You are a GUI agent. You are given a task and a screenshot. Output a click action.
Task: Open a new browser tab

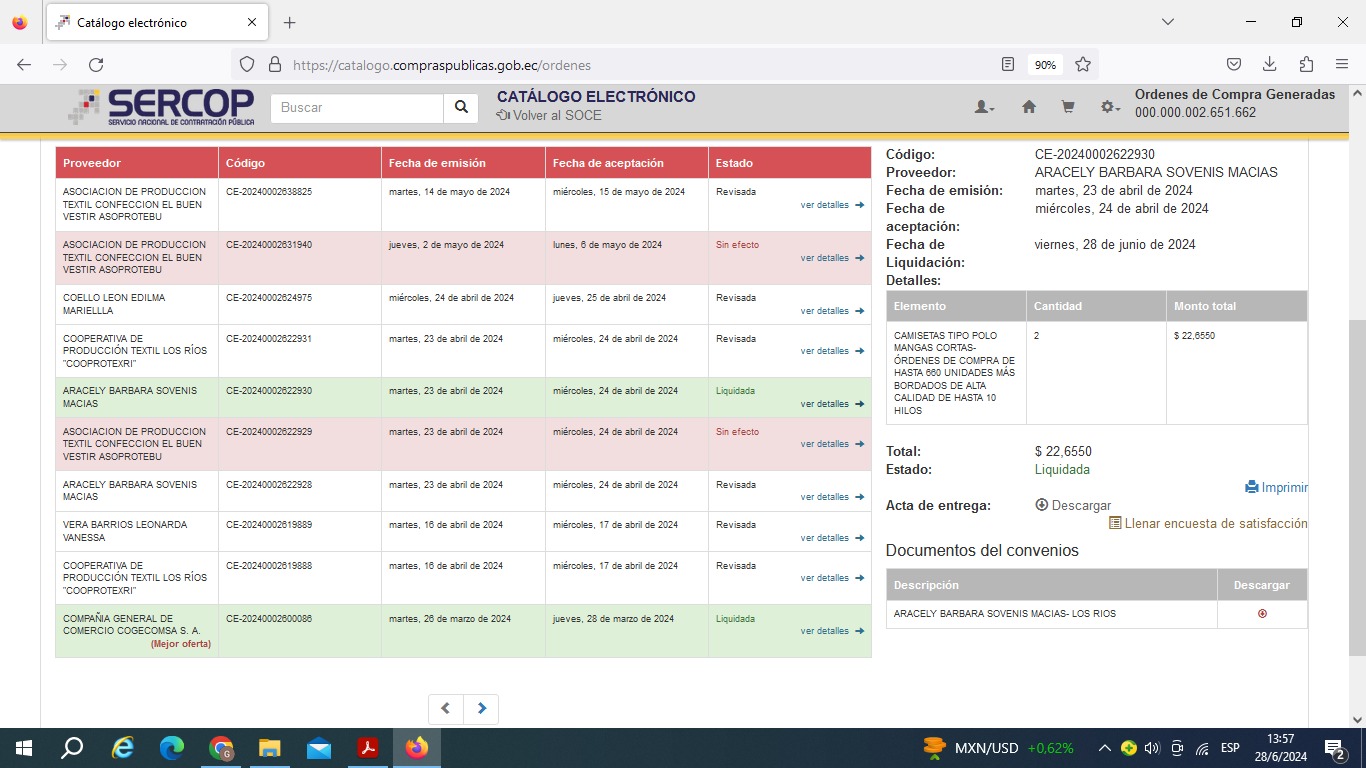(x=289, y=22)
